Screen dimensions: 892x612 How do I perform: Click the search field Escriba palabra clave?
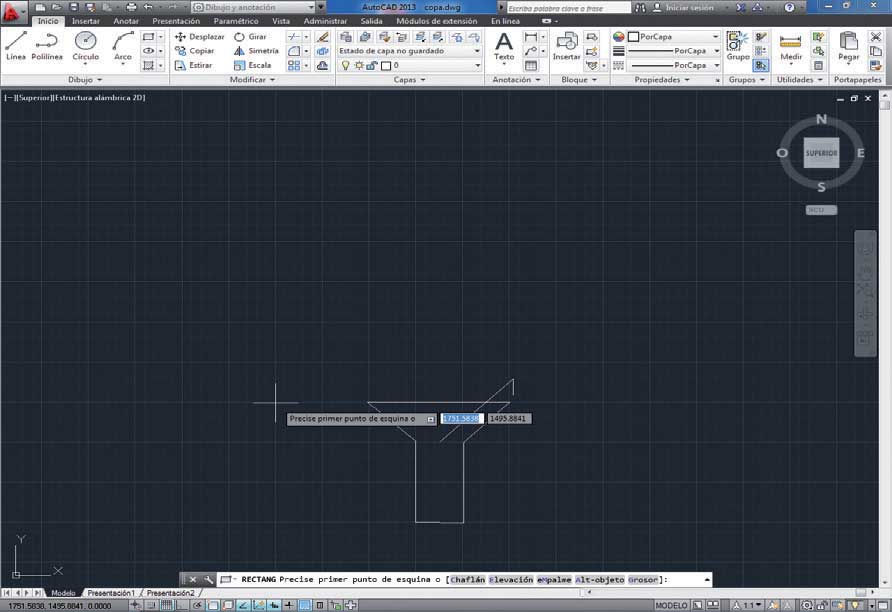pos(568,8)
